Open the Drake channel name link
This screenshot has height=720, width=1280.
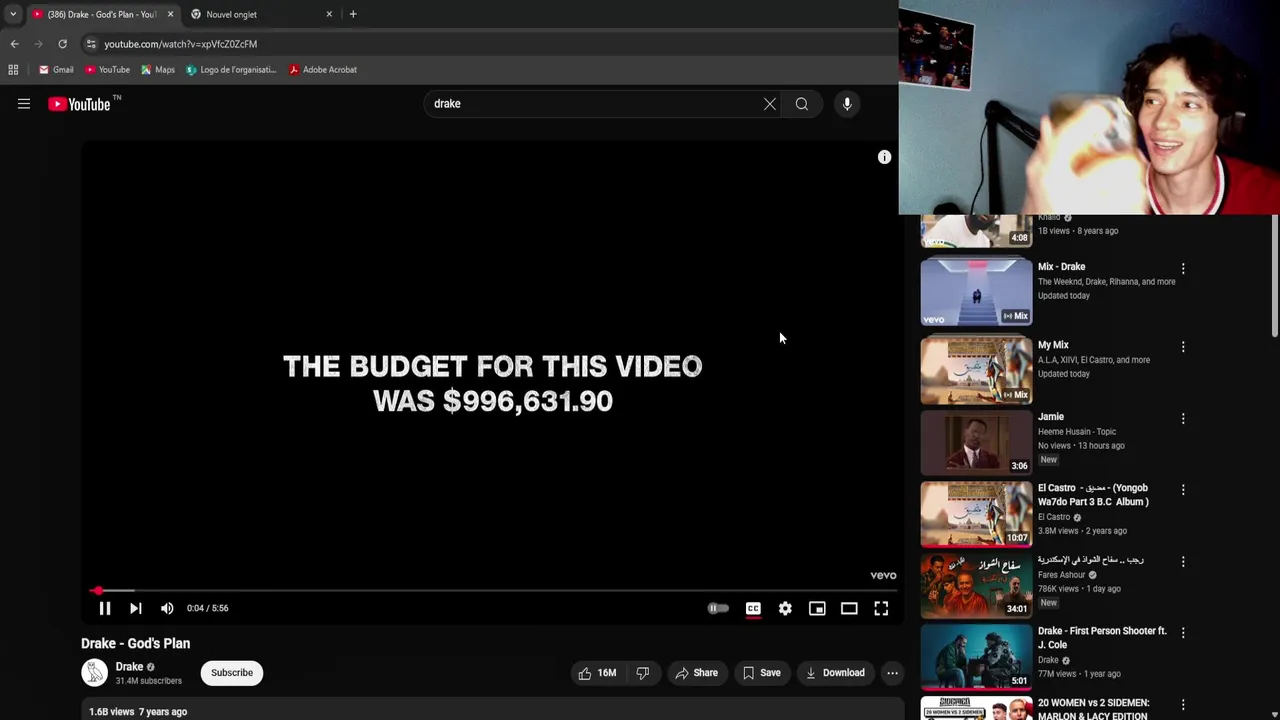pos(129,667)
